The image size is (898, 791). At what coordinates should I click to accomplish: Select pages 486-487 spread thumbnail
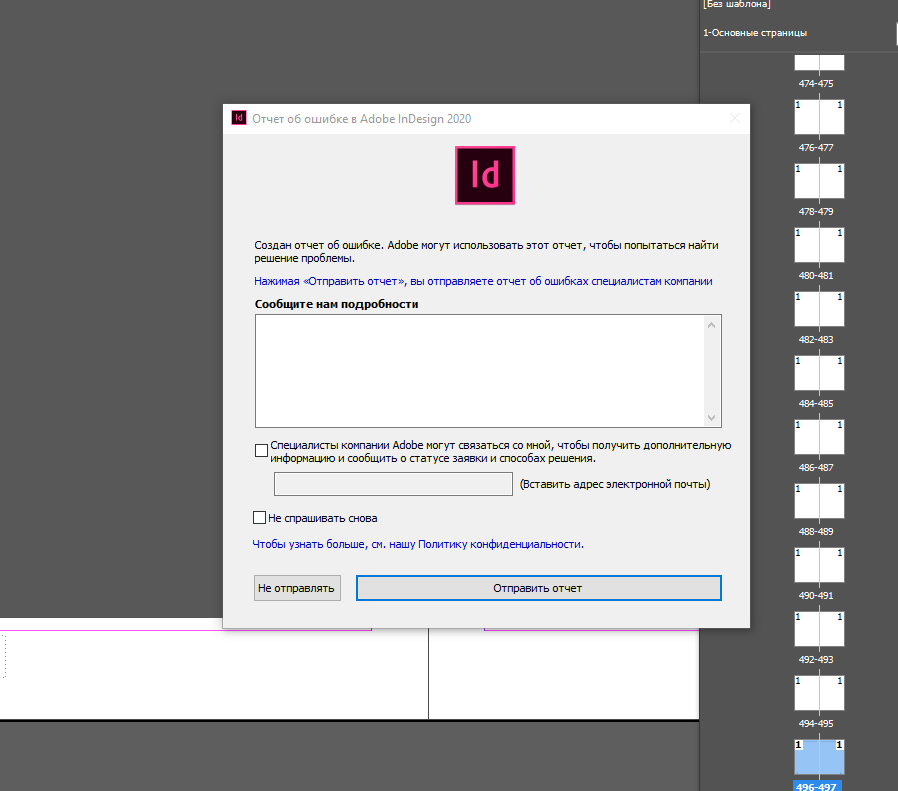tap(819, 438)
